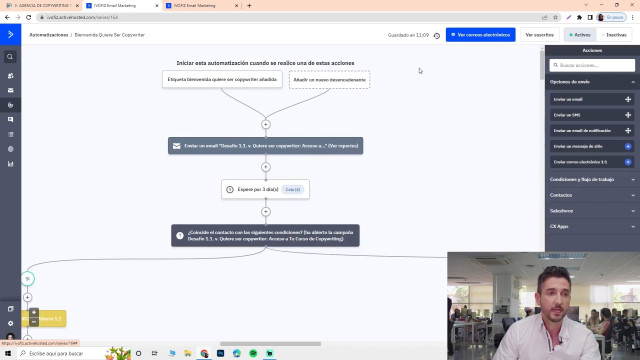
Task: Click Ver correos electrónicos button
Action: pyautogui.click(x=480, y=35)
